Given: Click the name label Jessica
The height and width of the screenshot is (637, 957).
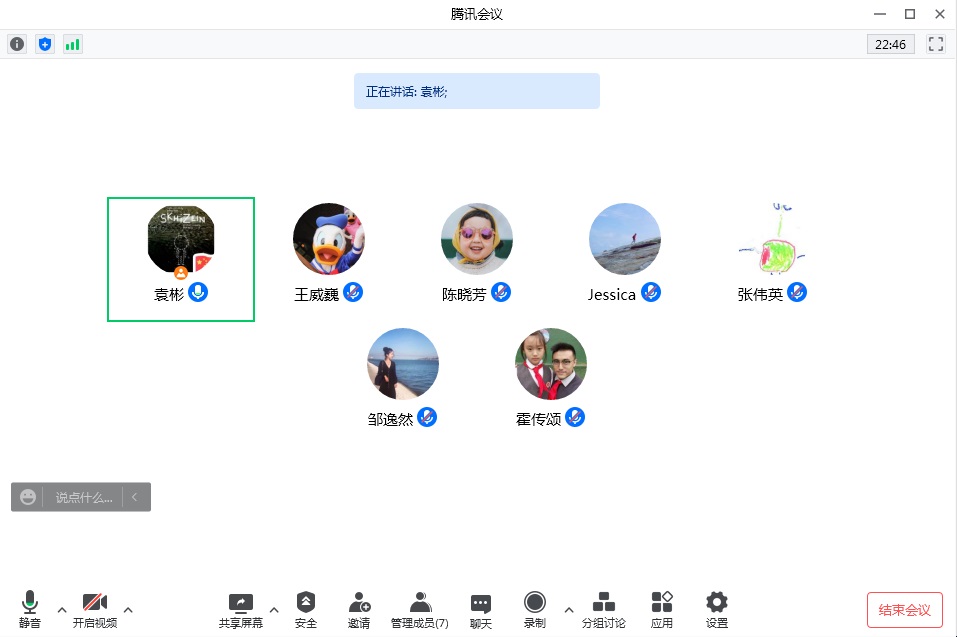Looking at the screenshot, I should [612, 295].
